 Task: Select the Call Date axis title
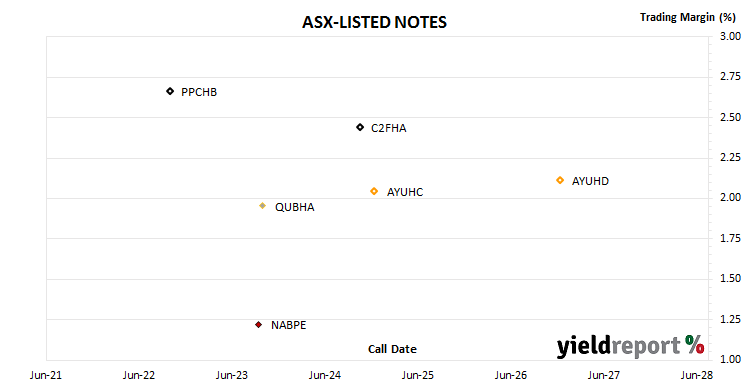click(392, 349)
